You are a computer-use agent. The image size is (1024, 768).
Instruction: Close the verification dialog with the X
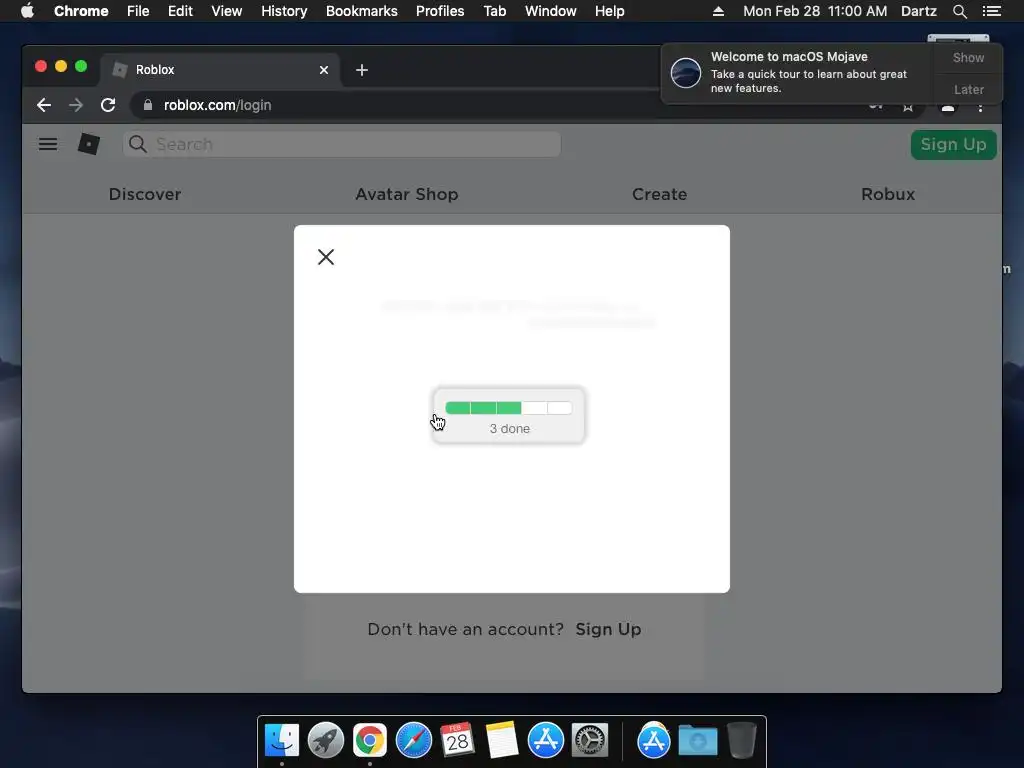click(x=326, y=257)
